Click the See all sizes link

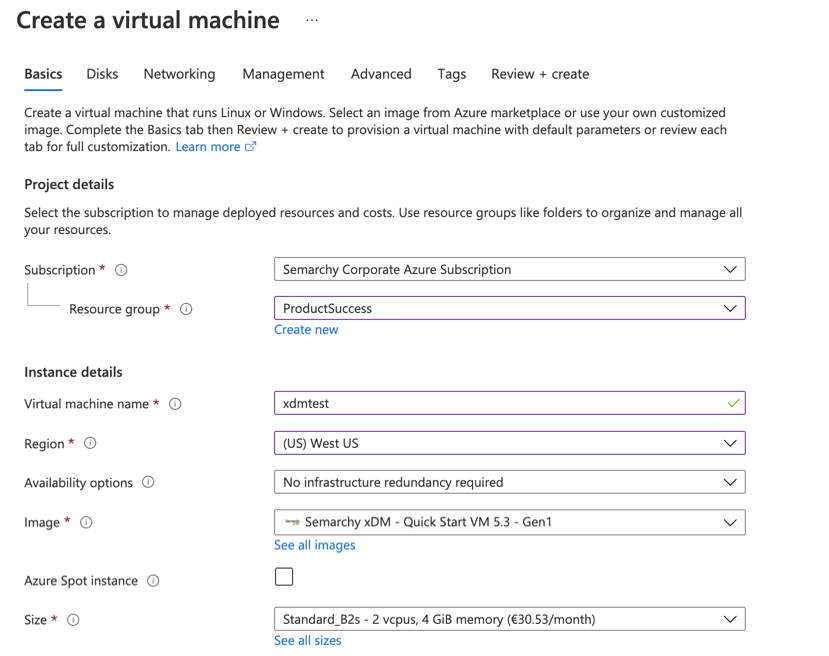point(307,641)
